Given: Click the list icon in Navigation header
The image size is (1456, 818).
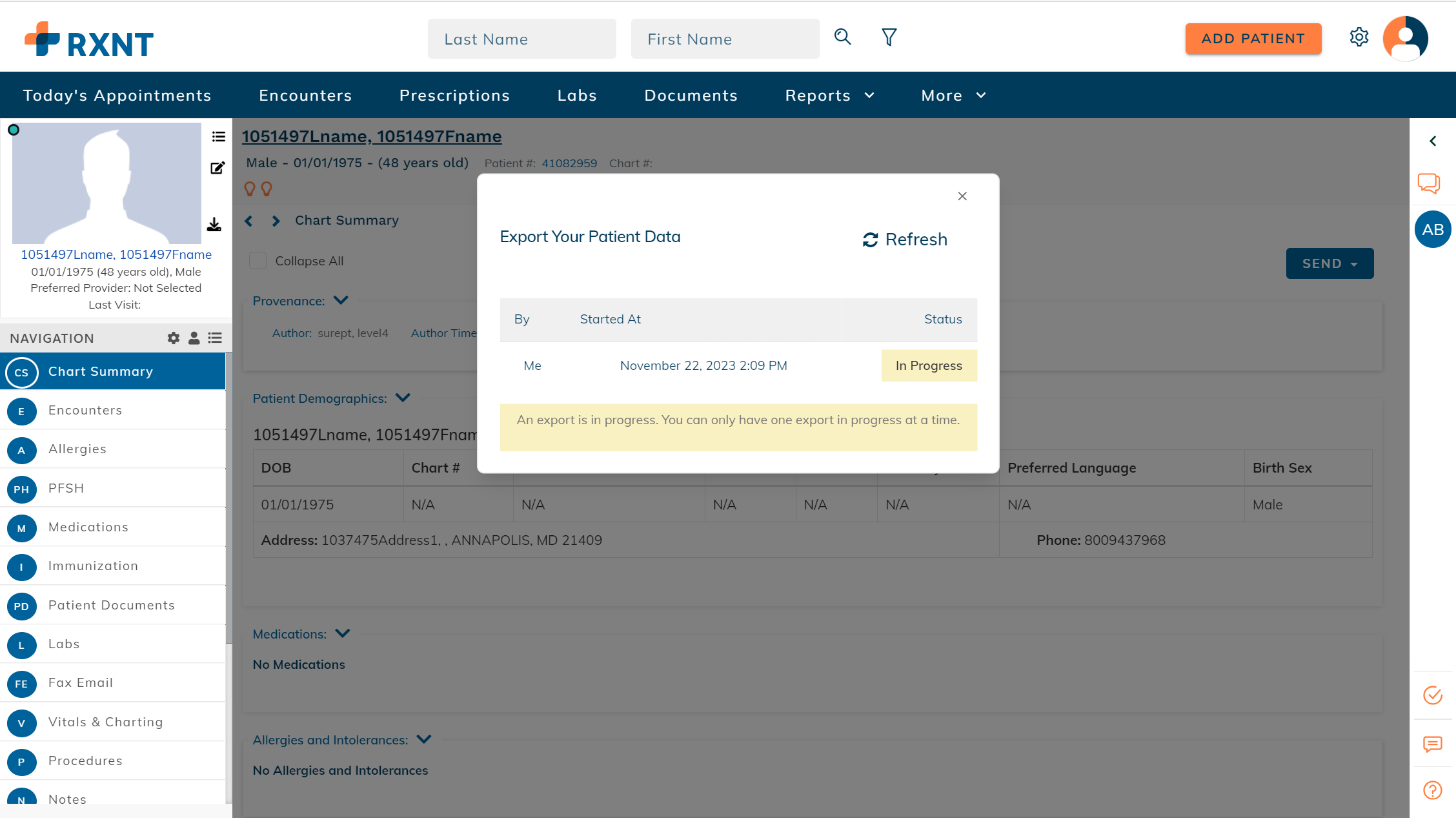Looking at the screenshot, I should click(215, 338).
